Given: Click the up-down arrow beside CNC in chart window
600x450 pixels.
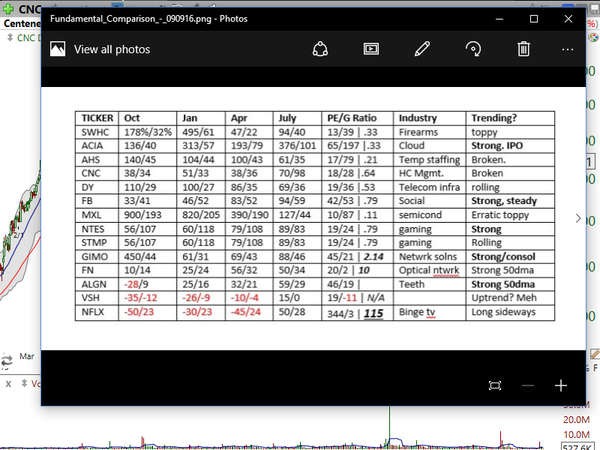Looking at the screenshot, I should tap(10, 38).
